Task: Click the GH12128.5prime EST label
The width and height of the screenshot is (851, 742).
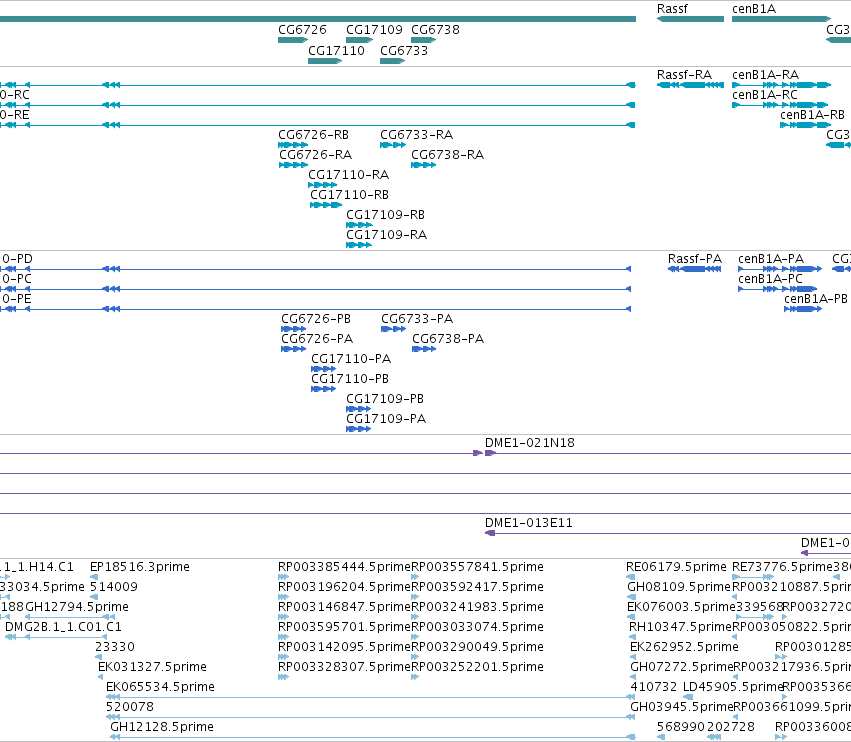Action: click(x=162, y=727)
